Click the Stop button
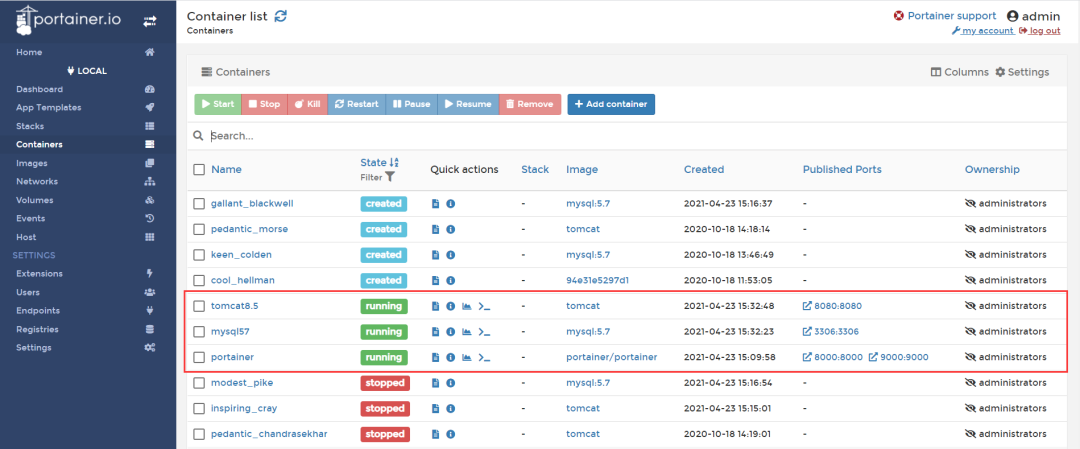 click(264, 104)
